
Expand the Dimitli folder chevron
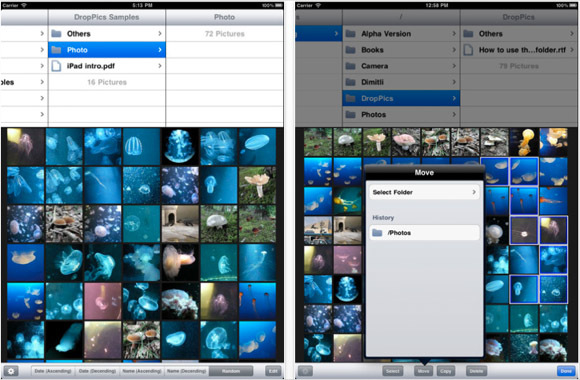tap(454, 82)
